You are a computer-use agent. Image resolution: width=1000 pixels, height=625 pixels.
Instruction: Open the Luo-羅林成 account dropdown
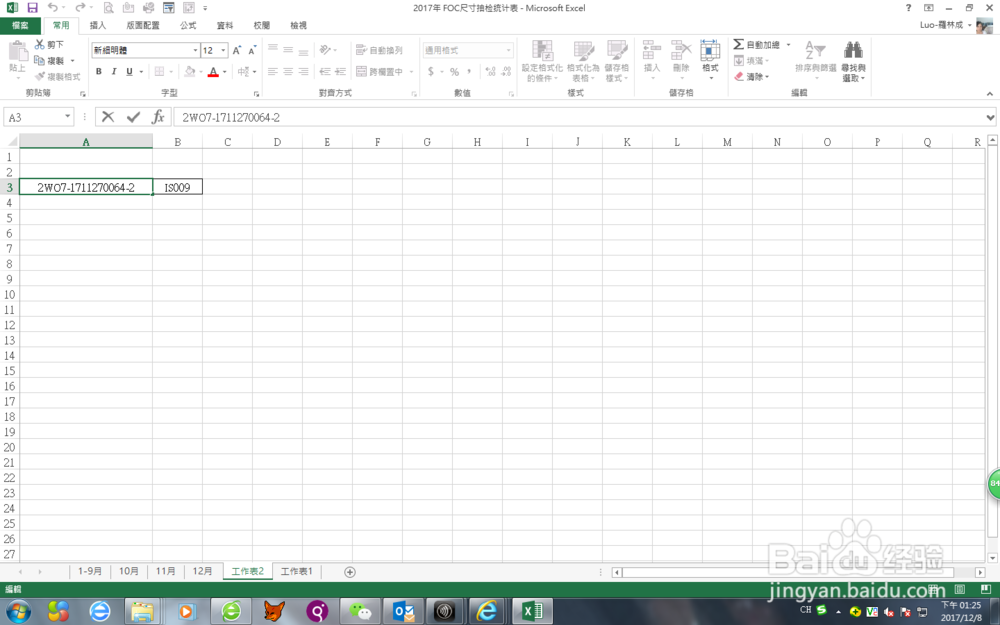[x=970, y=25]
